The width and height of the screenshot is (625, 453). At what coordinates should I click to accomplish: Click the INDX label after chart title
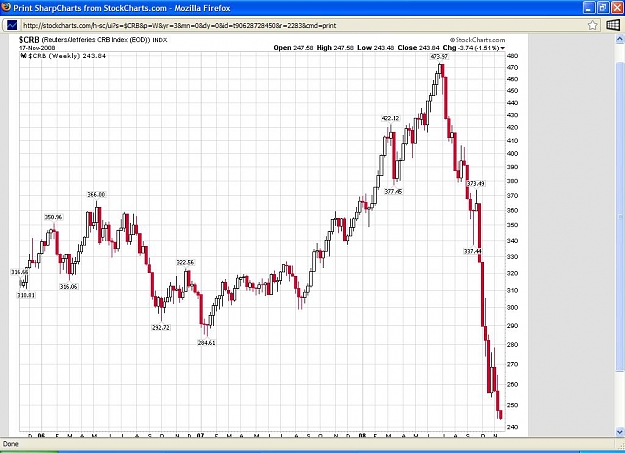(x=160, y=40)
